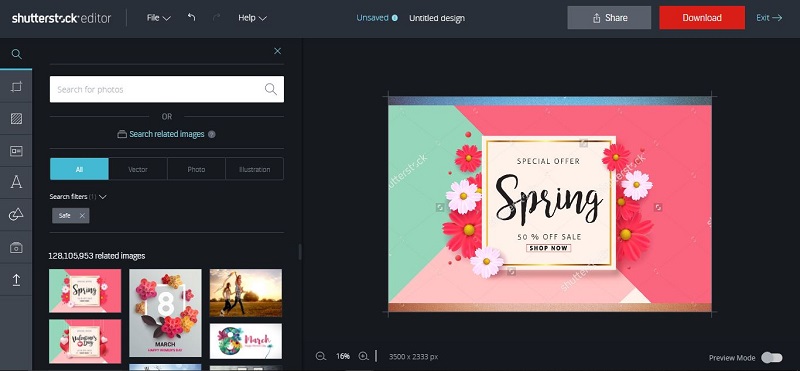Select the colorful 8 March banner thumbnail

[246, 341]
